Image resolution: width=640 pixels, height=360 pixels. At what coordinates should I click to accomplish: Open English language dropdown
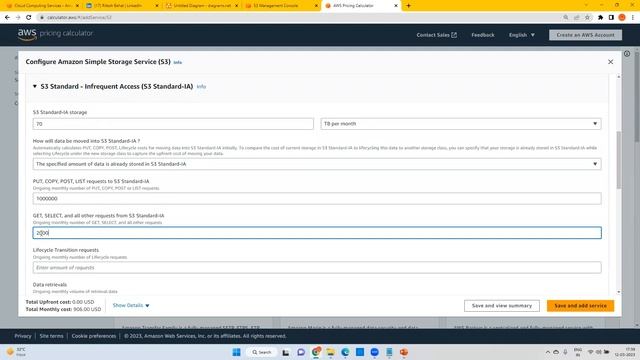(x=522, y=35)
